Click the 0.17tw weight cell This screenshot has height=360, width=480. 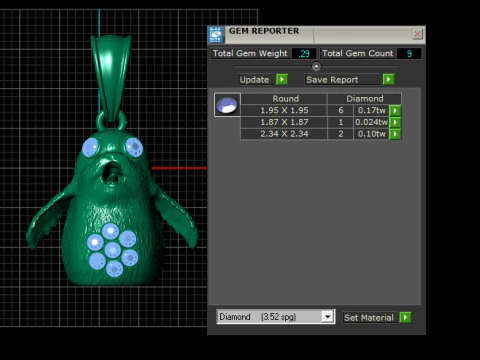coord(371,110)
